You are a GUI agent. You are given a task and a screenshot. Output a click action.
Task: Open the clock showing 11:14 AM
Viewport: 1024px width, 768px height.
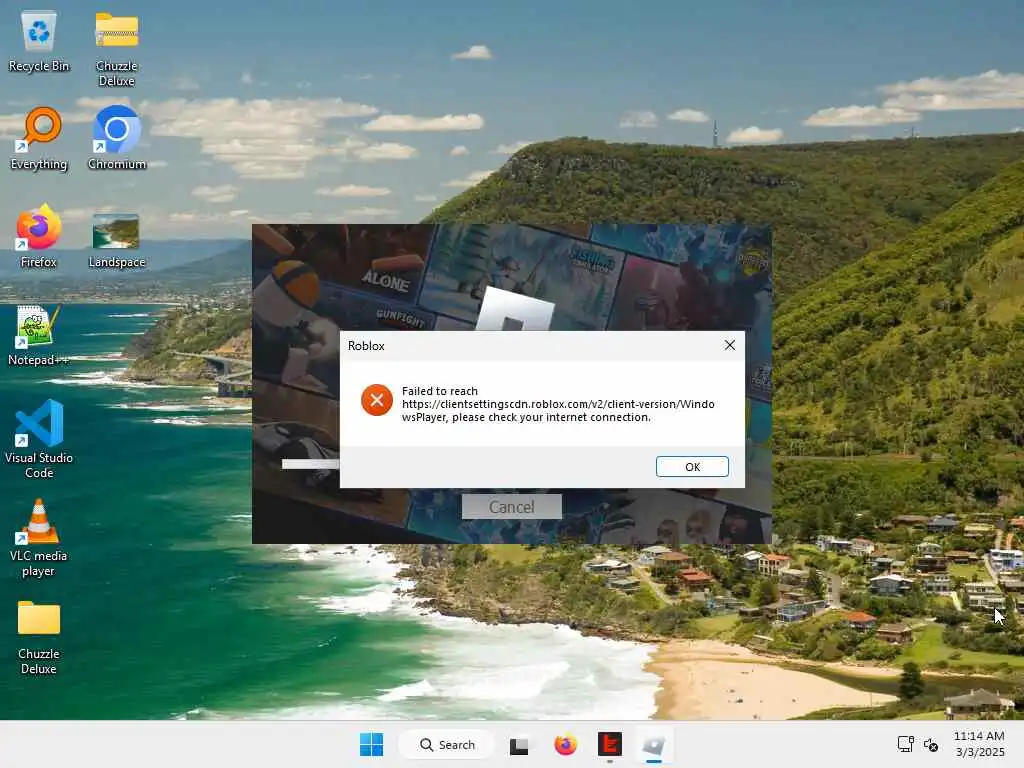pyautogui.click(x=979, y=744)
